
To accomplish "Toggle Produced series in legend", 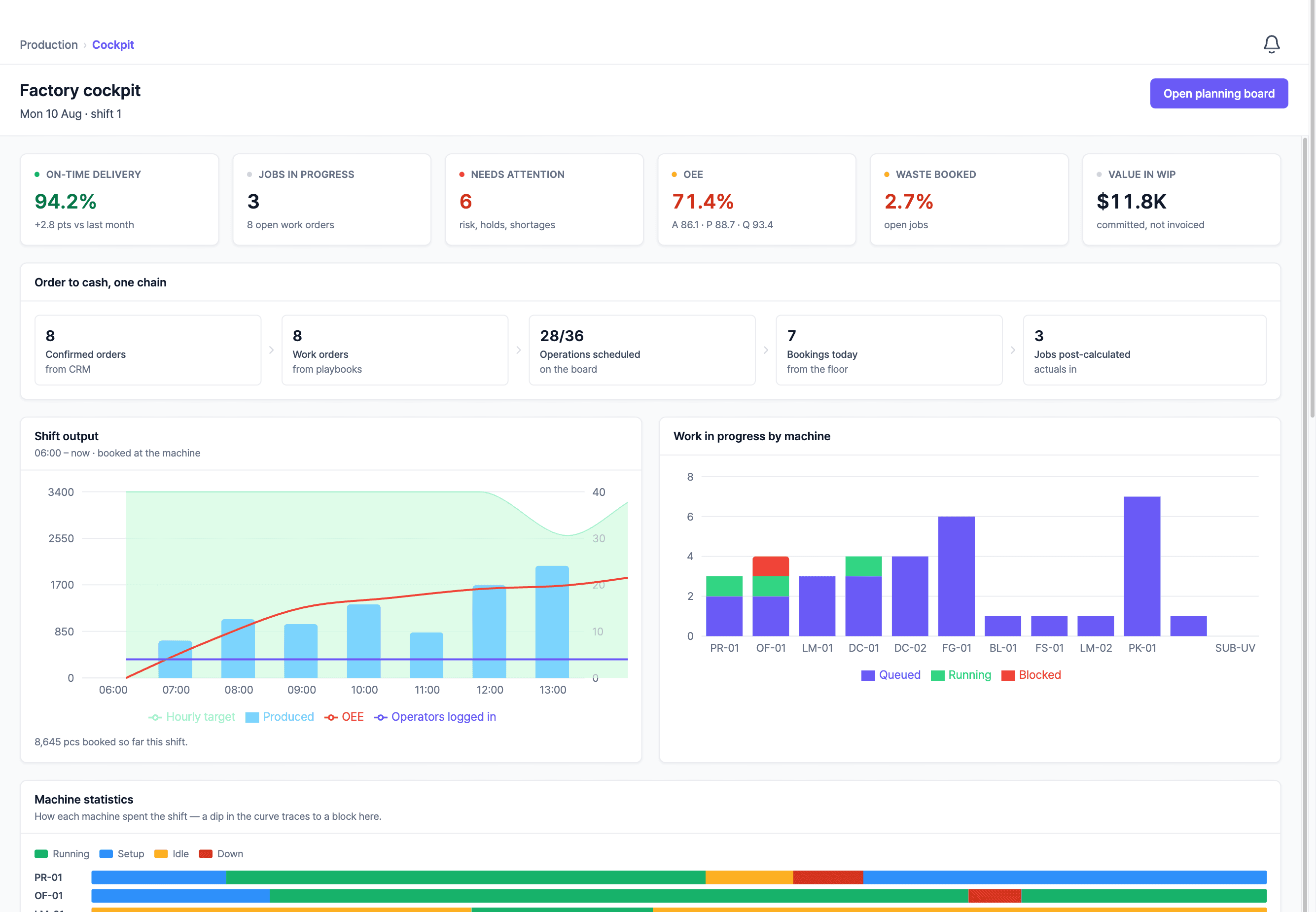I will click(x=280, y=717).
